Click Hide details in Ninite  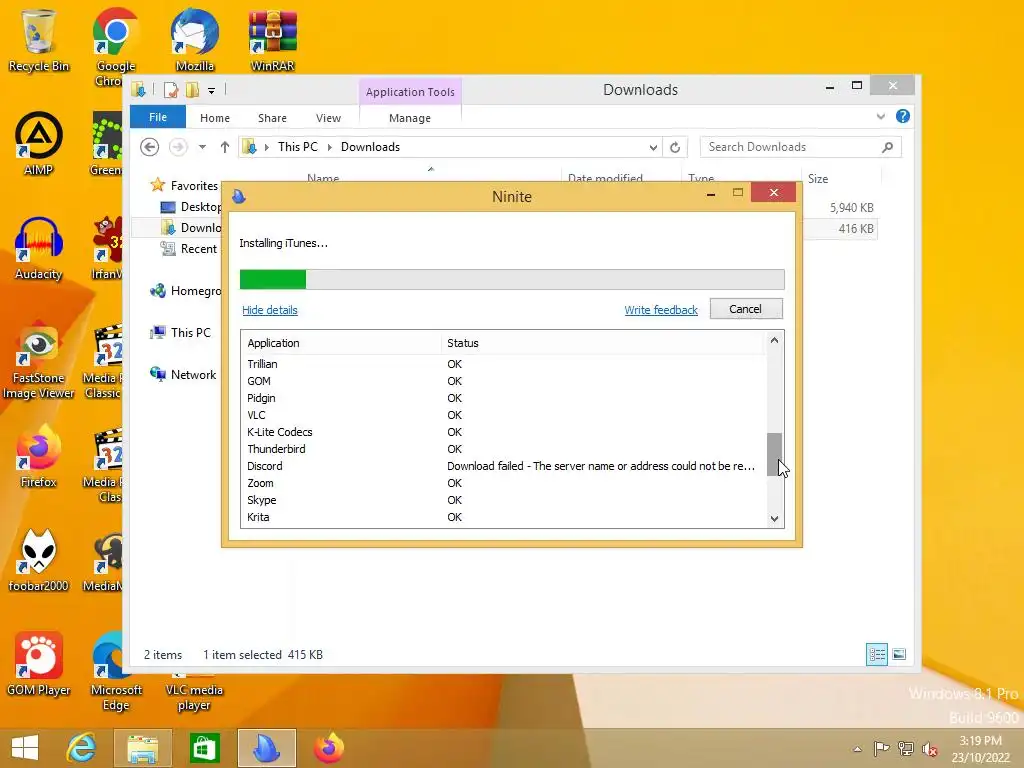270,310
